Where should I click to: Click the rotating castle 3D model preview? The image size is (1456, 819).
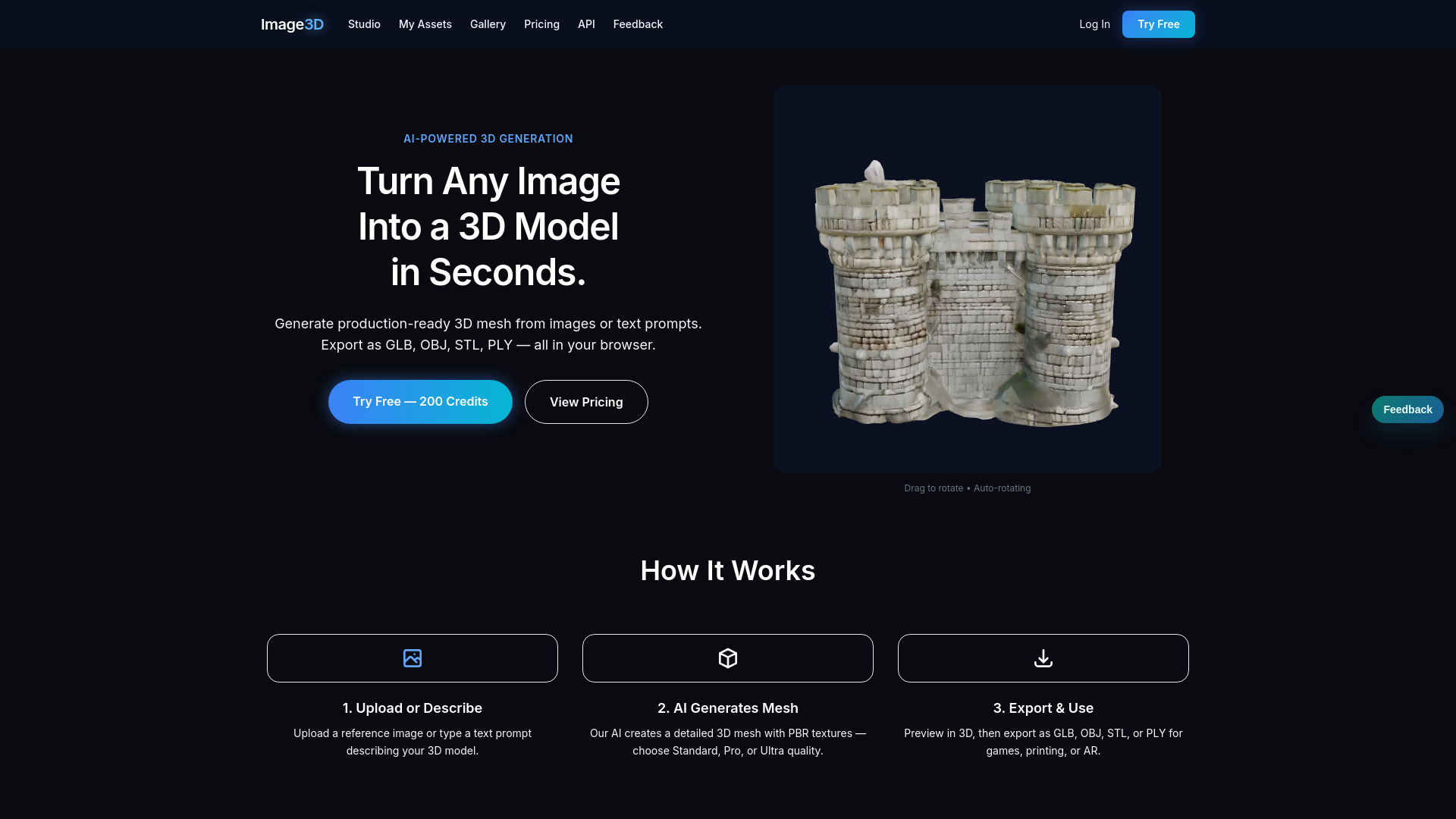966,278
